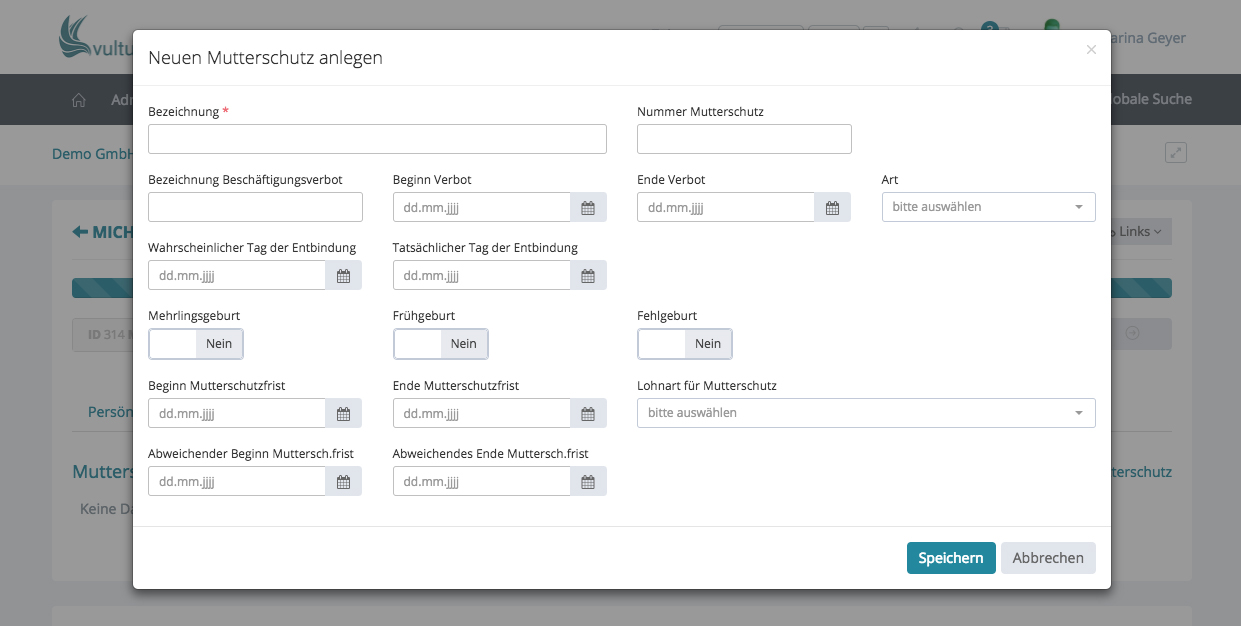Screen dimensions: 1241x626
Task: Open calendar for Tatsächlicher Tag der Entbindung
Action: [588, 276]
